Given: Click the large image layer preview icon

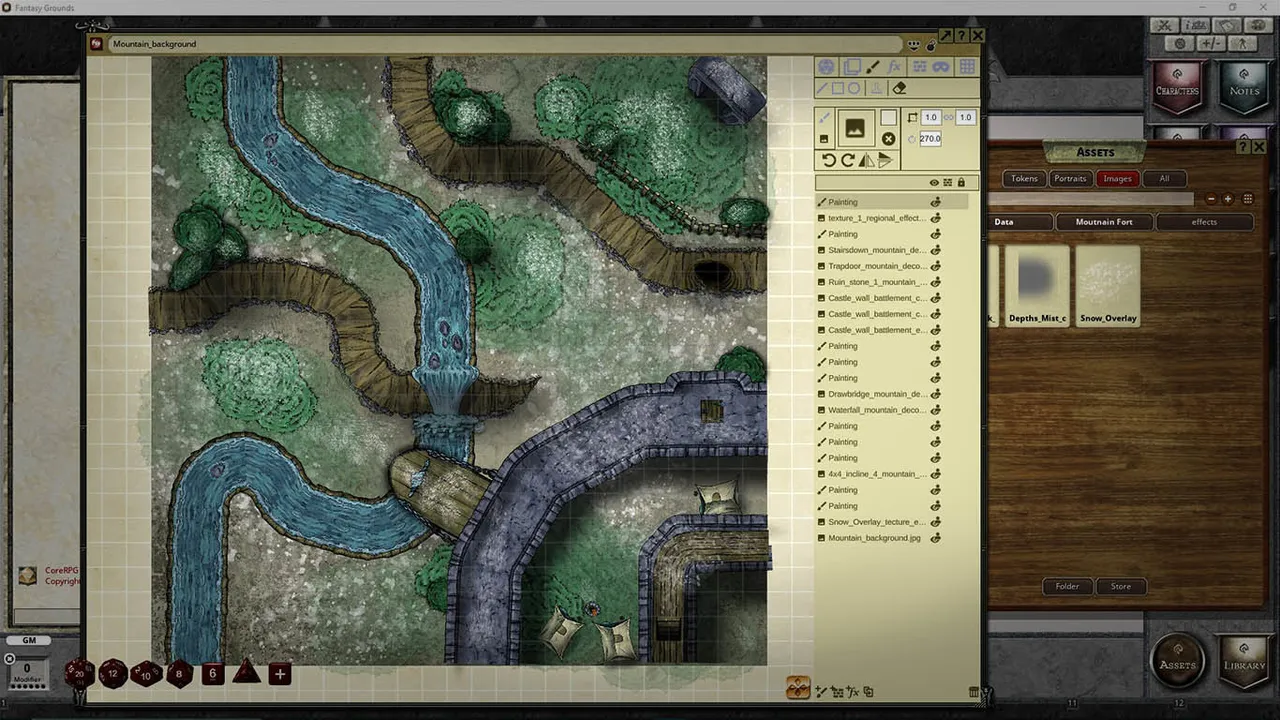Looking at the screenshot, I should tap(855, 128).
